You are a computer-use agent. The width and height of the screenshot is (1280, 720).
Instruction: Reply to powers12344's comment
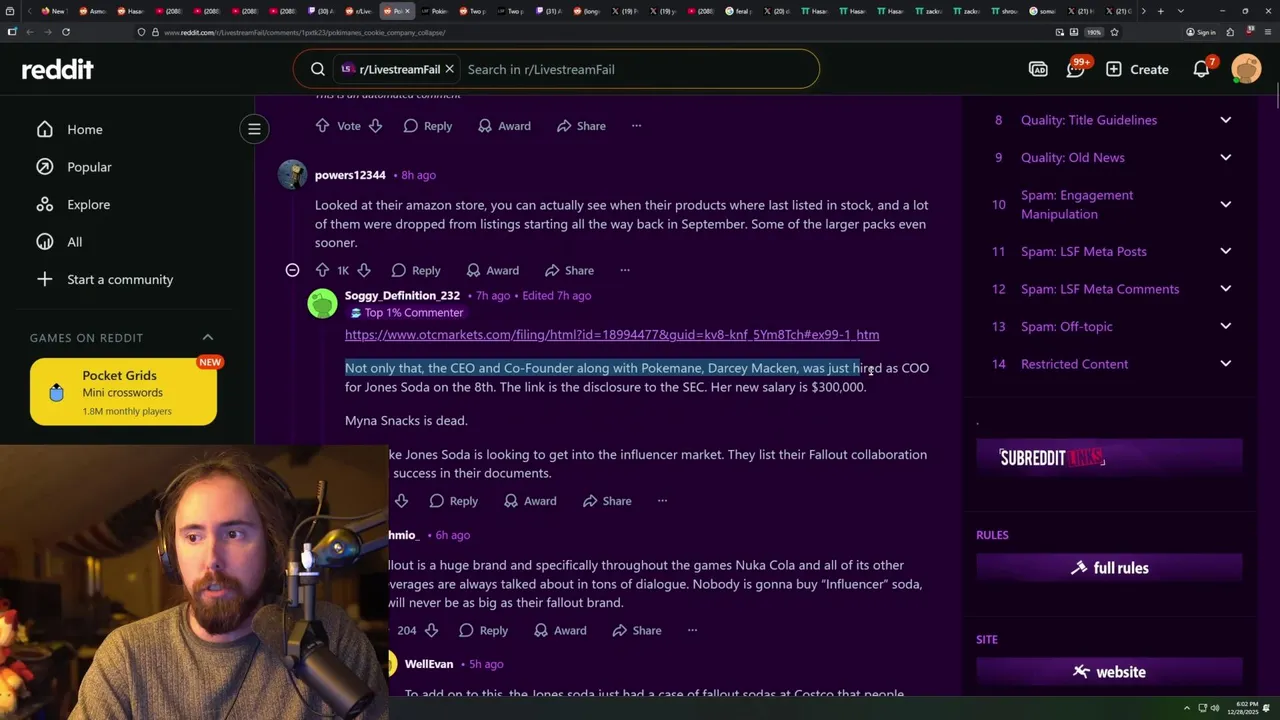pos(416,270)
